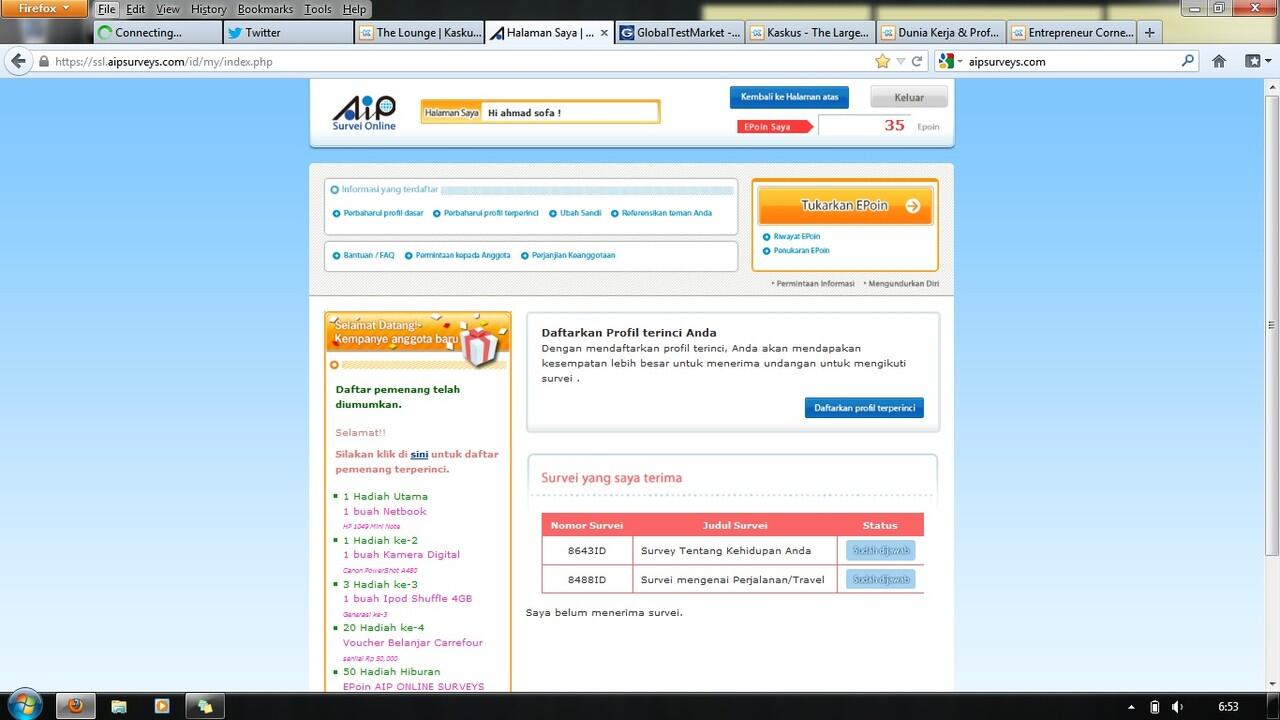Open Perbaharui profil dasar link
Image resolution: width=1280 pixels, height=720 pixels.
[383, 213]
